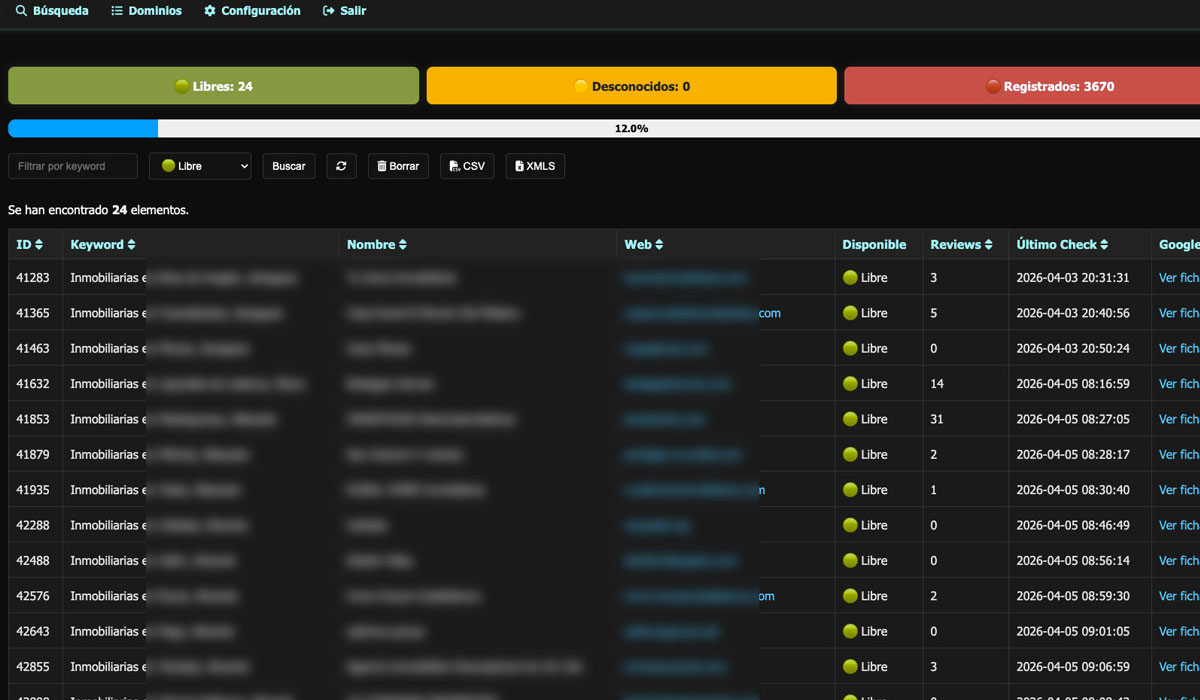1200x700 pixels.
Task: Click green Libre dot in row 42855
Action: (x=850, y=666)
